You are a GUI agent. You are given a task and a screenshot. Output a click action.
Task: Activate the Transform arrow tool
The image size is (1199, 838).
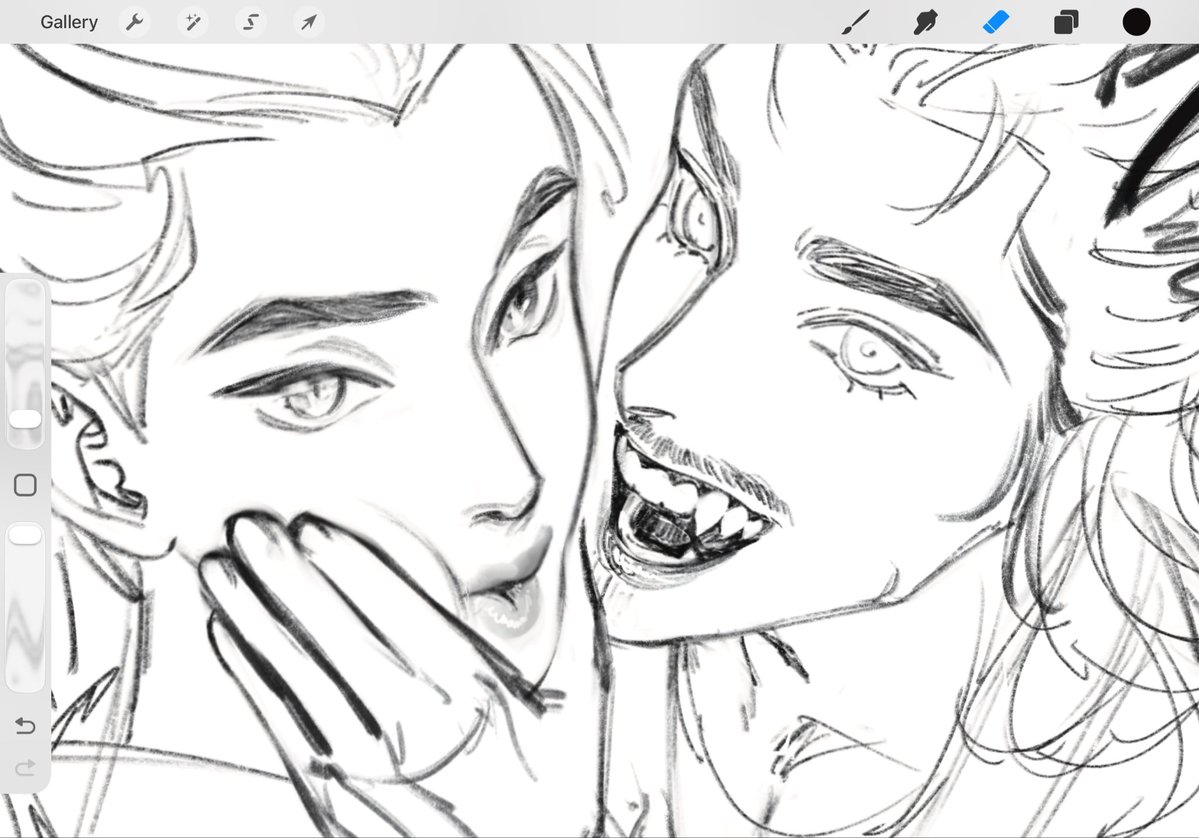click(x=309, y=22)
